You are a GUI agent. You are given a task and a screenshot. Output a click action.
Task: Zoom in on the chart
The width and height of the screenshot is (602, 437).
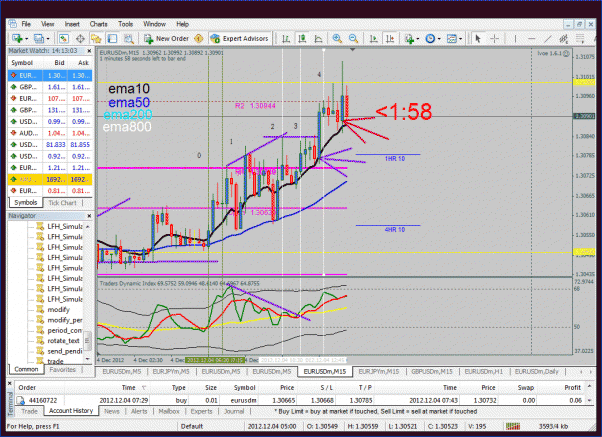(337, 38)
